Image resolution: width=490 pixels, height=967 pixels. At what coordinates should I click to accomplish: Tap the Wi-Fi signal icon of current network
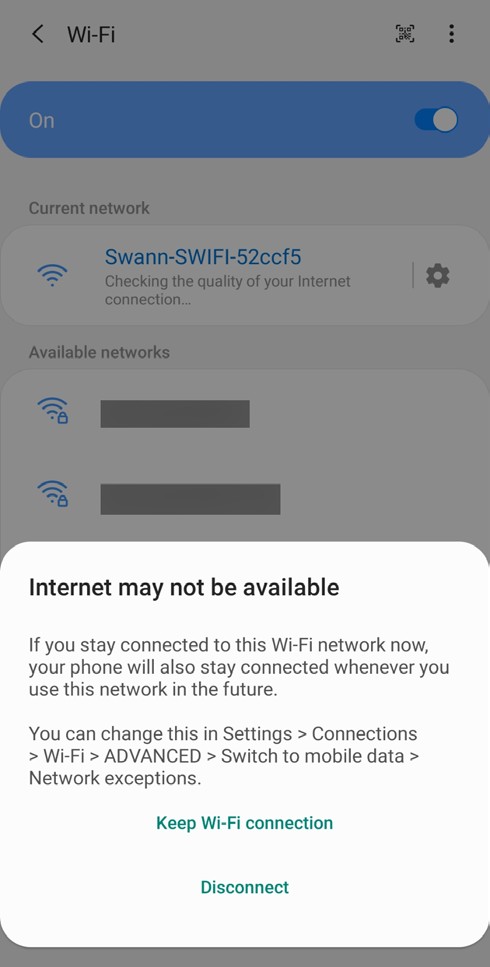pos(52,275)
